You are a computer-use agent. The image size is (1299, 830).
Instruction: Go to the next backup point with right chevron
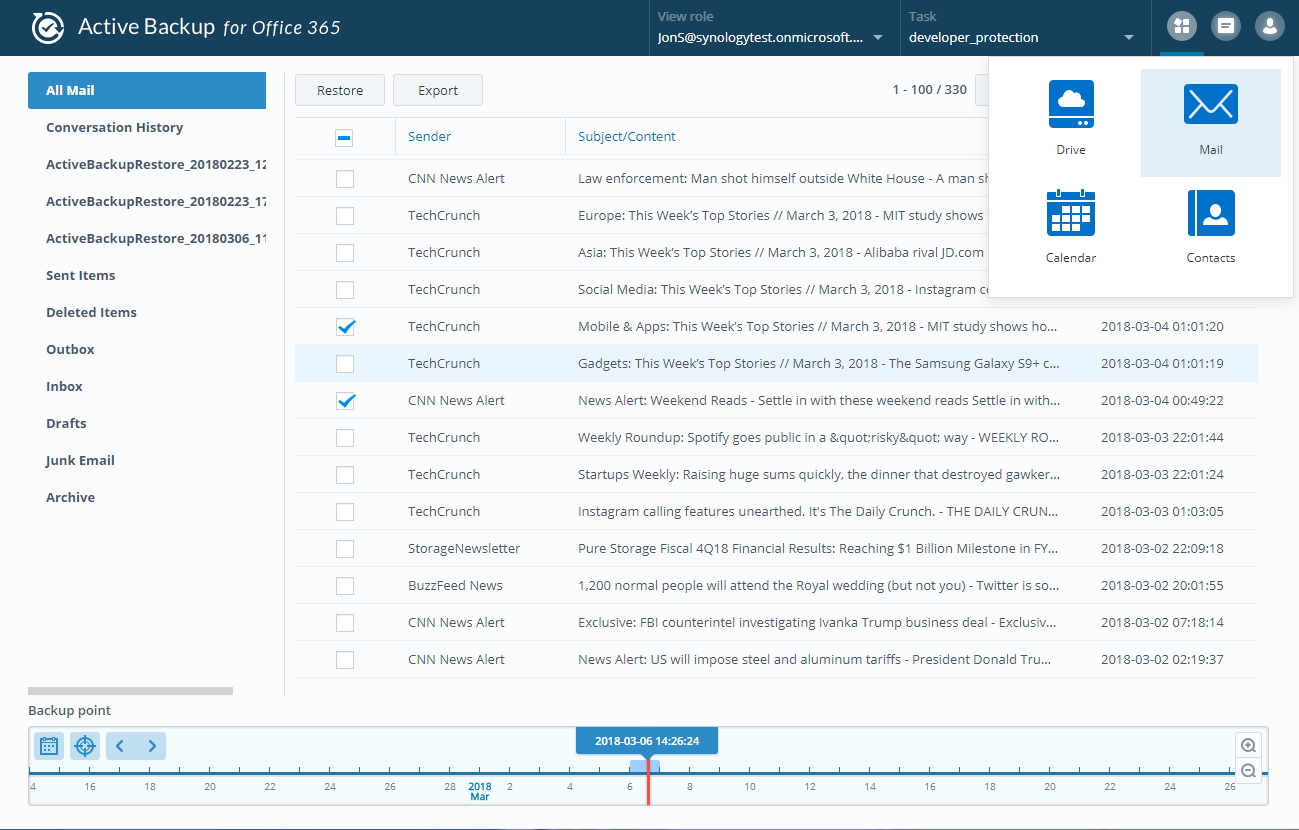coord(151,745)
